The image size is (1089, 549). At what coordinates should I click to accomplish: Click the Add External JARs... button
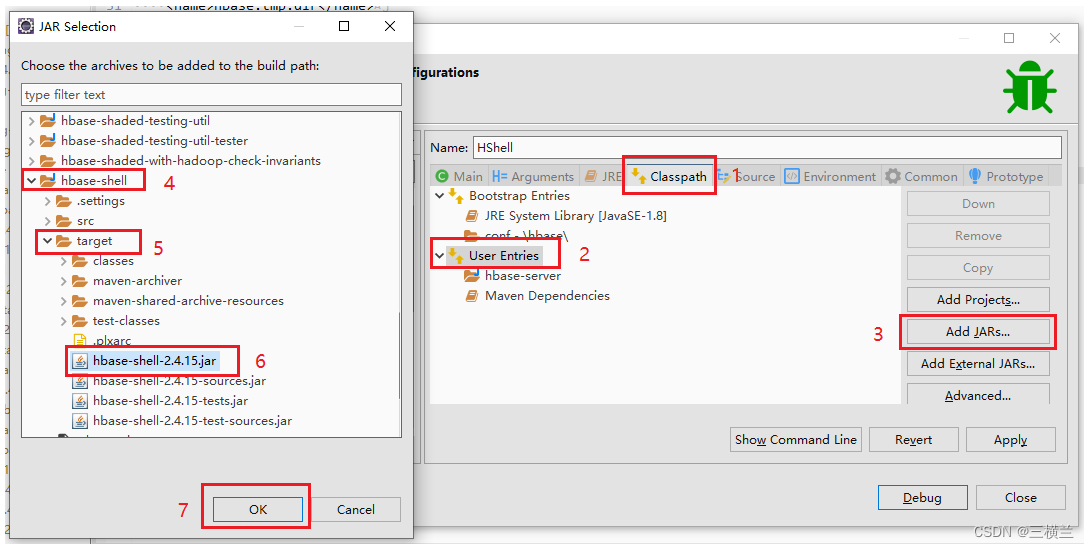(978, 364)
